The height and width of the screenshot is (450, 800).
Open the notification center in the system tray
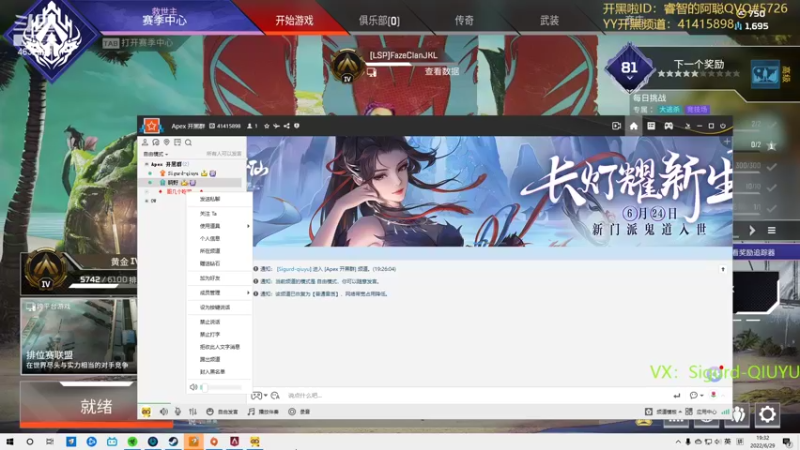pos(787,442)
